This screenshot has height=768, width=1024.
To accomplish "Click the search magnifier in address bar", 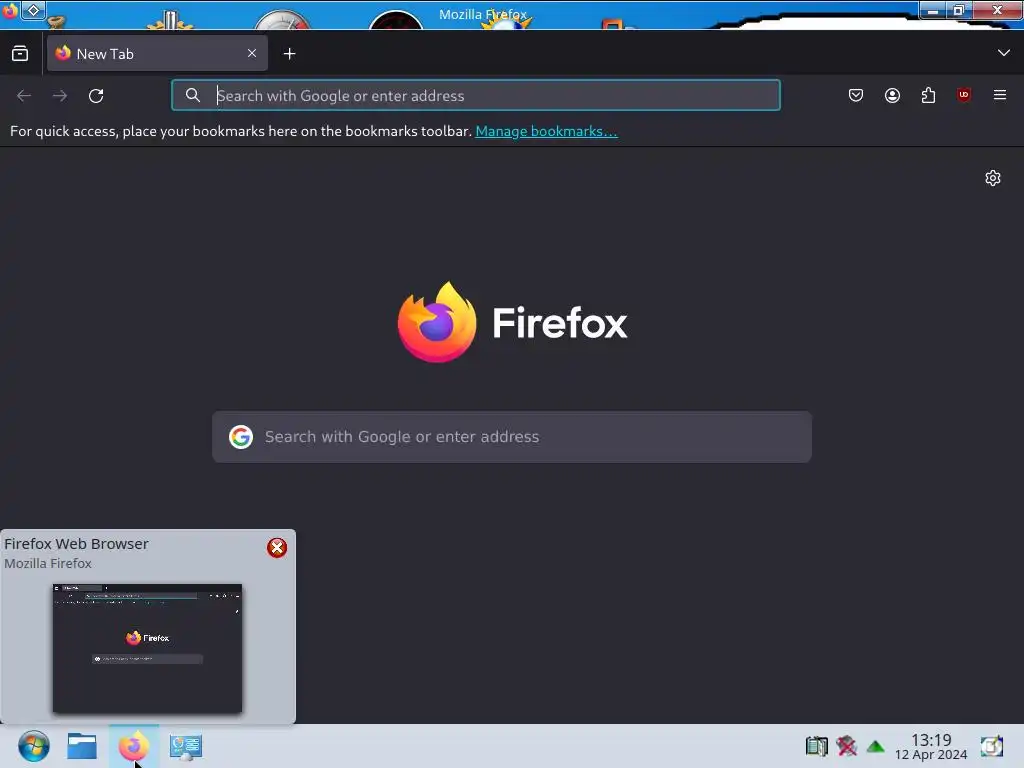I will 193,95.
